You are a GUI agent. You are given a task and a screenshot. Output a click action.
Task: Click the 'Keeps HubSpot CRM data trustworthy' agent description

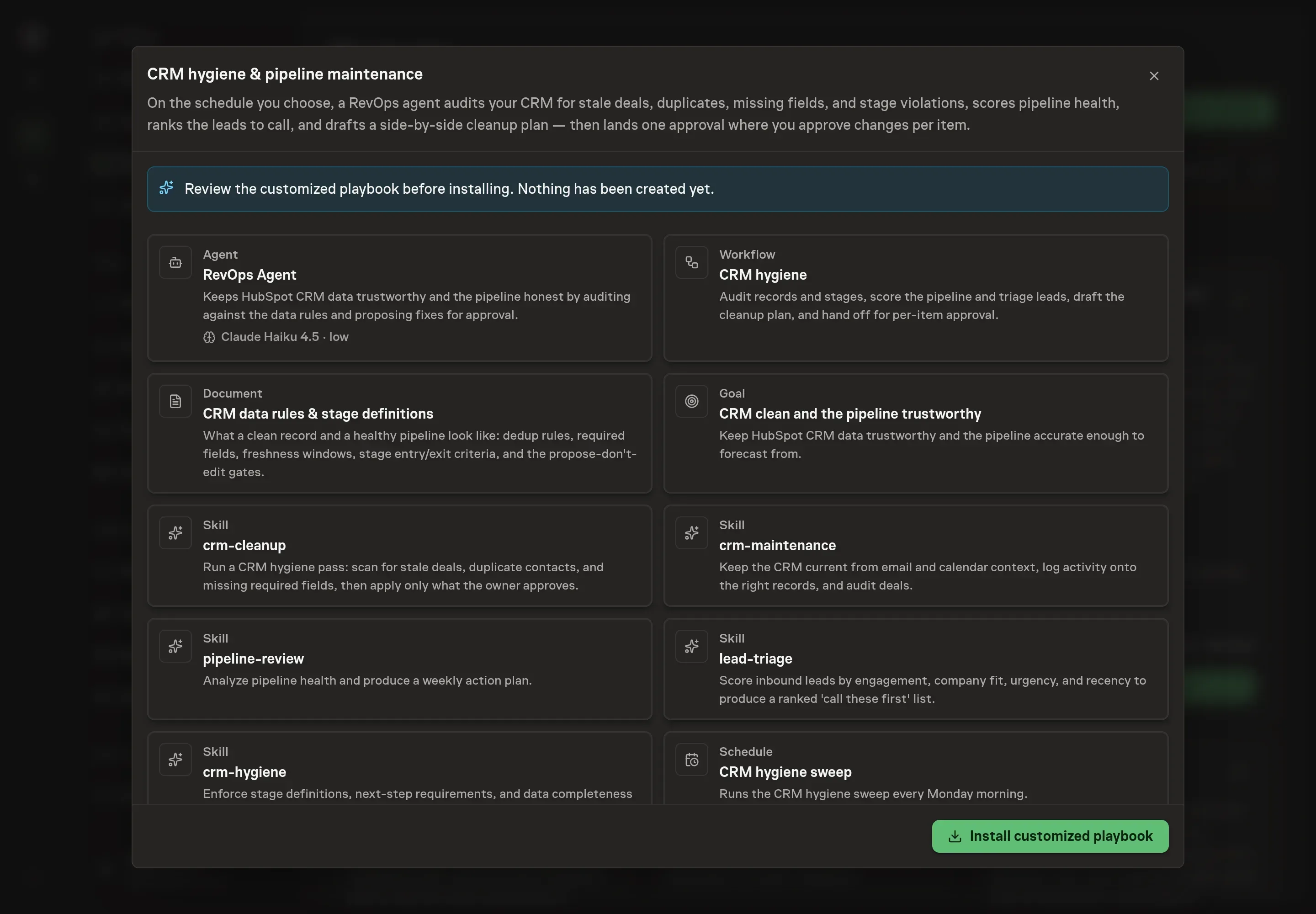(x=416, y=306)
